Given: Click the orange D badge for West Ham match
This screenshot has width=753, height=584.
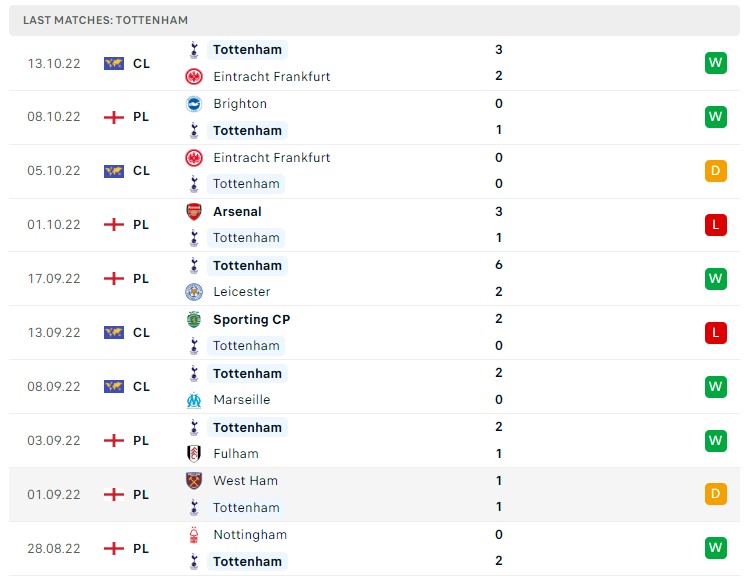Looking at the screenshot, I should [716, 494].
